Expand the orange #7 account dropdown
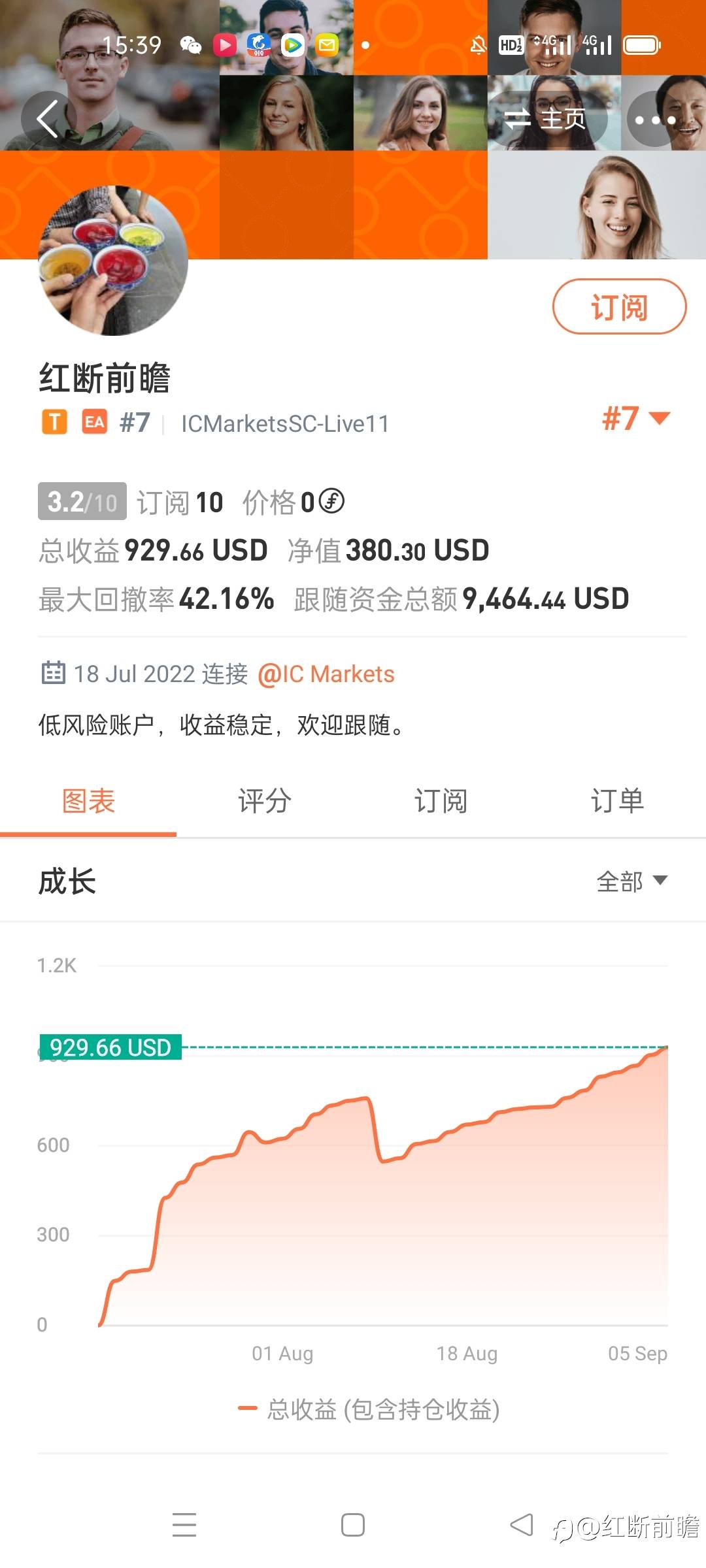This screenshot has height=1568, width=706. click(x=636, y=419)
